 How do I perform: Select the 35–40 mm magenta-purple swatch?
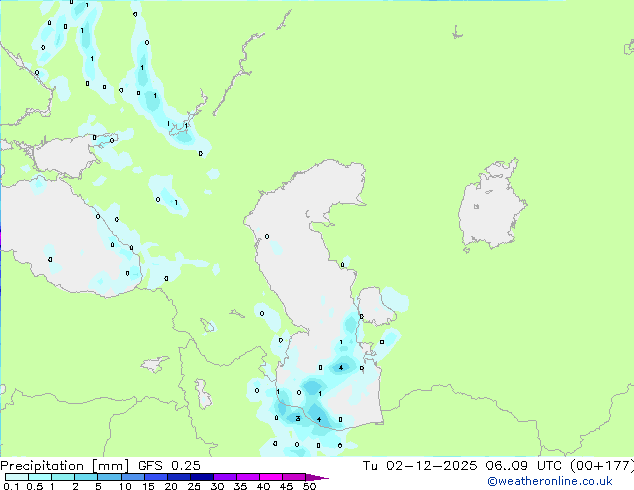coord(247,477)
